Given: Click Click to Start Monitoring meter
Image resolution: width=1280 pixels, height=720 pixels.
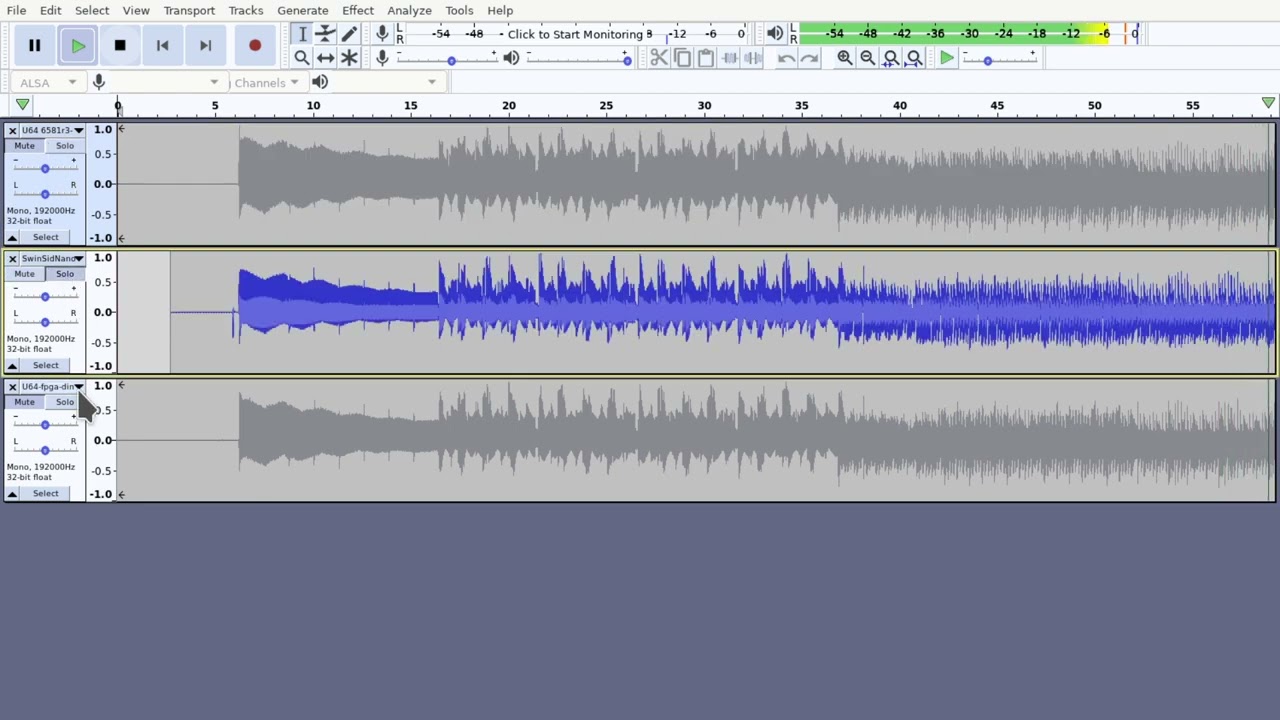Looking at the screenshot, I should pos(579,34).
